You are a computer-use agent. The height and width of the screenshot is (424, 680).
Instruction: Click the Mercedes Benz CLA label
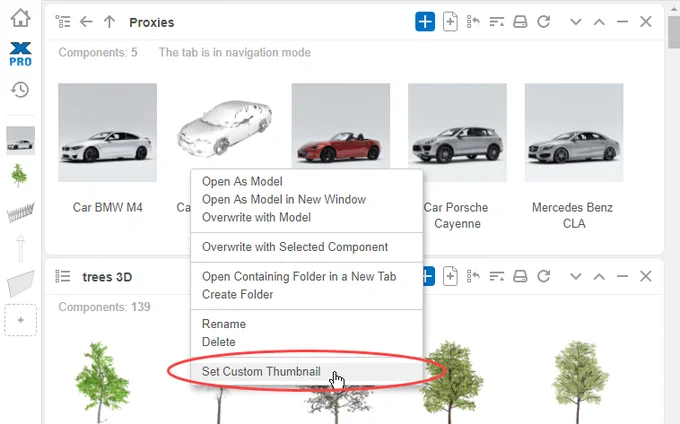572,215
